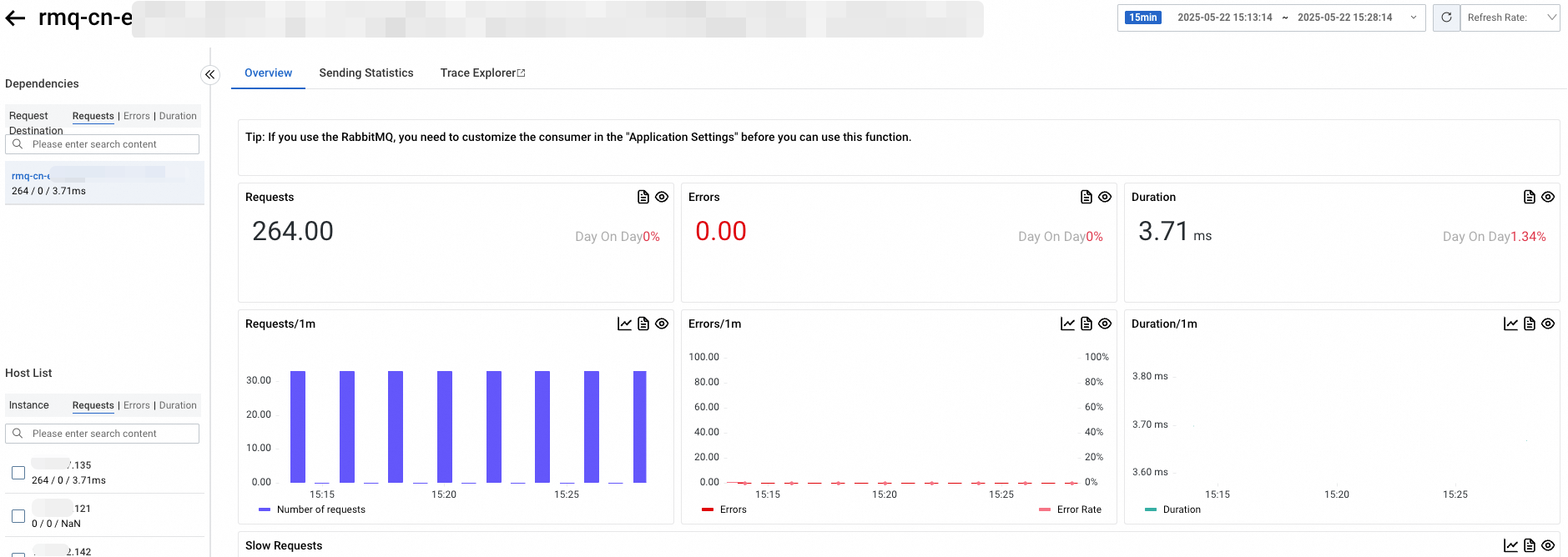The height and width of the screenshot is (557, 1568).
Task: Toggle the Duration card eye icon
Action: point(1548,197)
